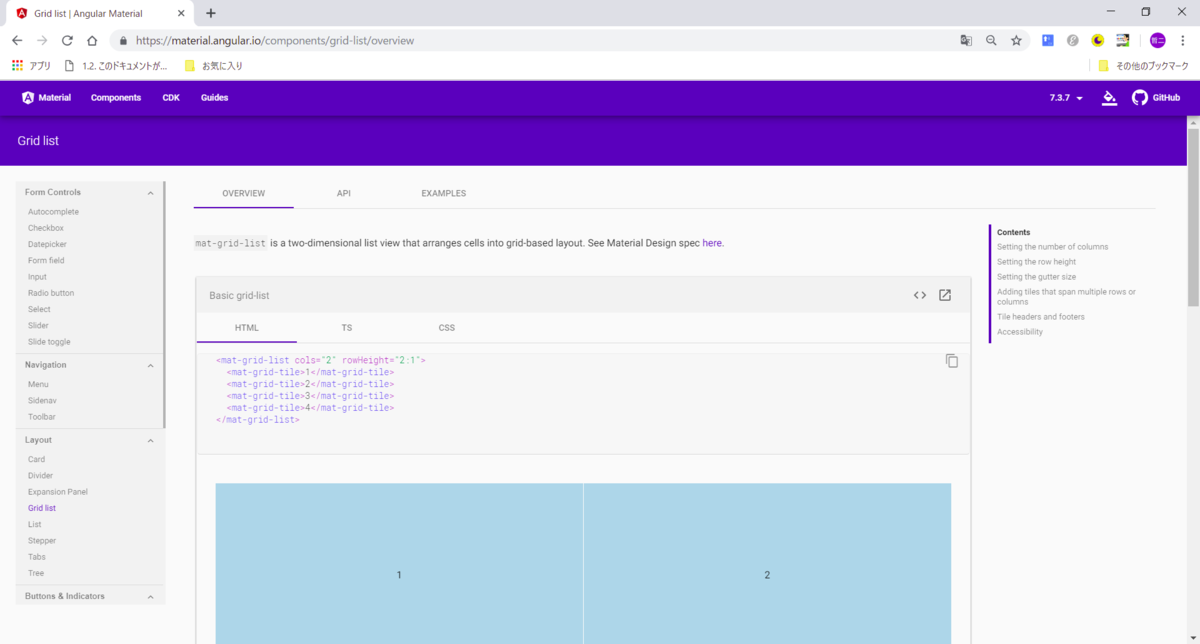Jump to Setting the row height
Screen dimensions: 1200x644
pyautogui.click(x=1036, y=262)
